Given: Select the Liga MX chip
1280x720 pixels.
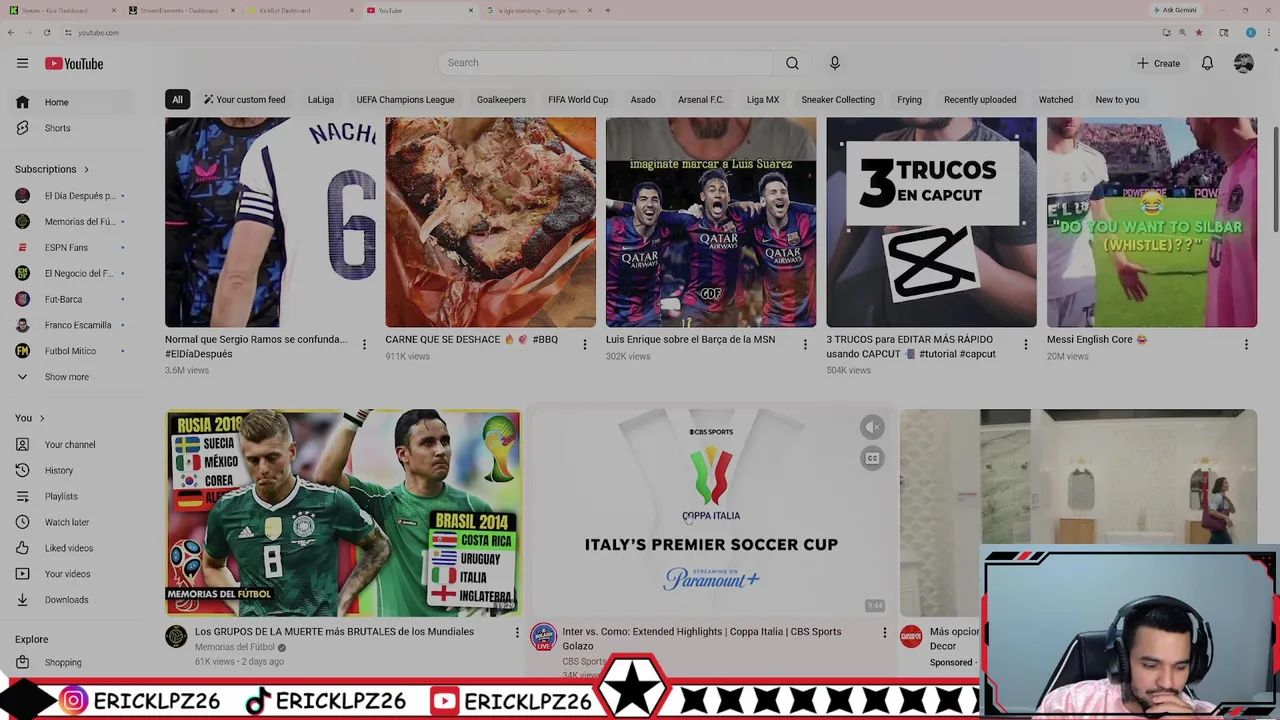Looking at the screenshot, I should [762, 100].
